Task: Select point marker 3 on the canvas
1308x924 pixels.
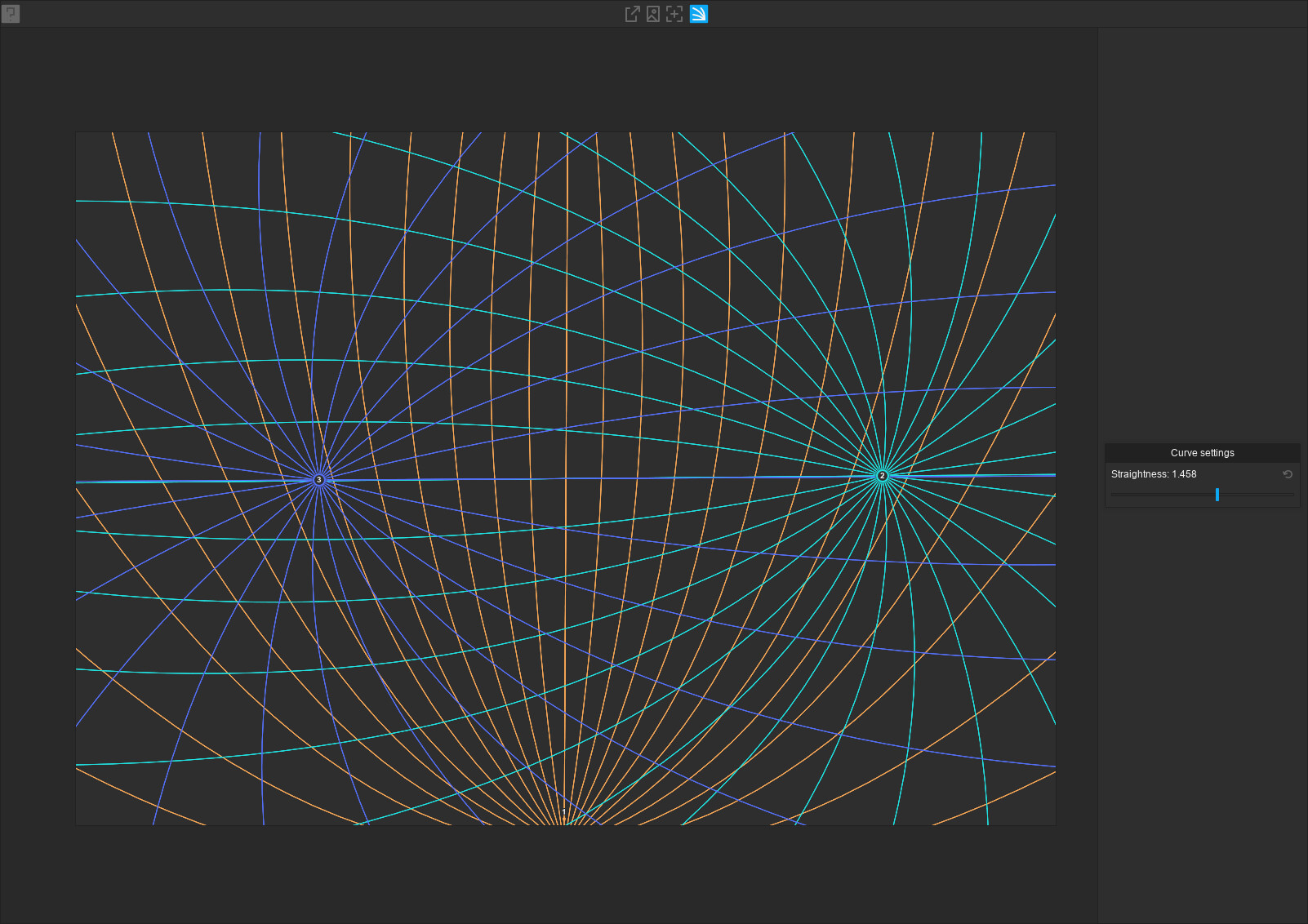Action: pyautogui.click(x=318, y=480)
